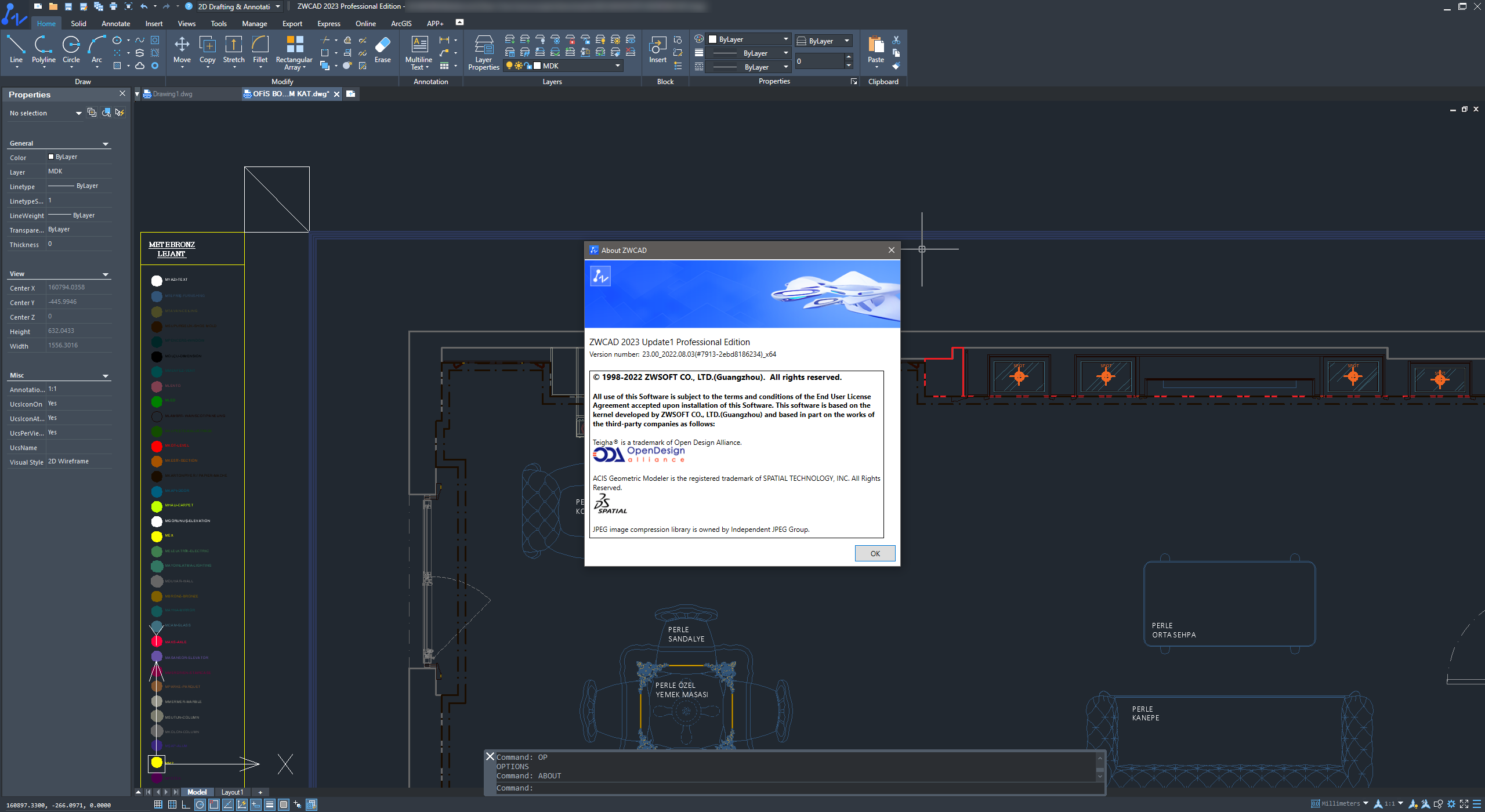Open the lineweight ByLayer dropdown in ribbon

748,53
